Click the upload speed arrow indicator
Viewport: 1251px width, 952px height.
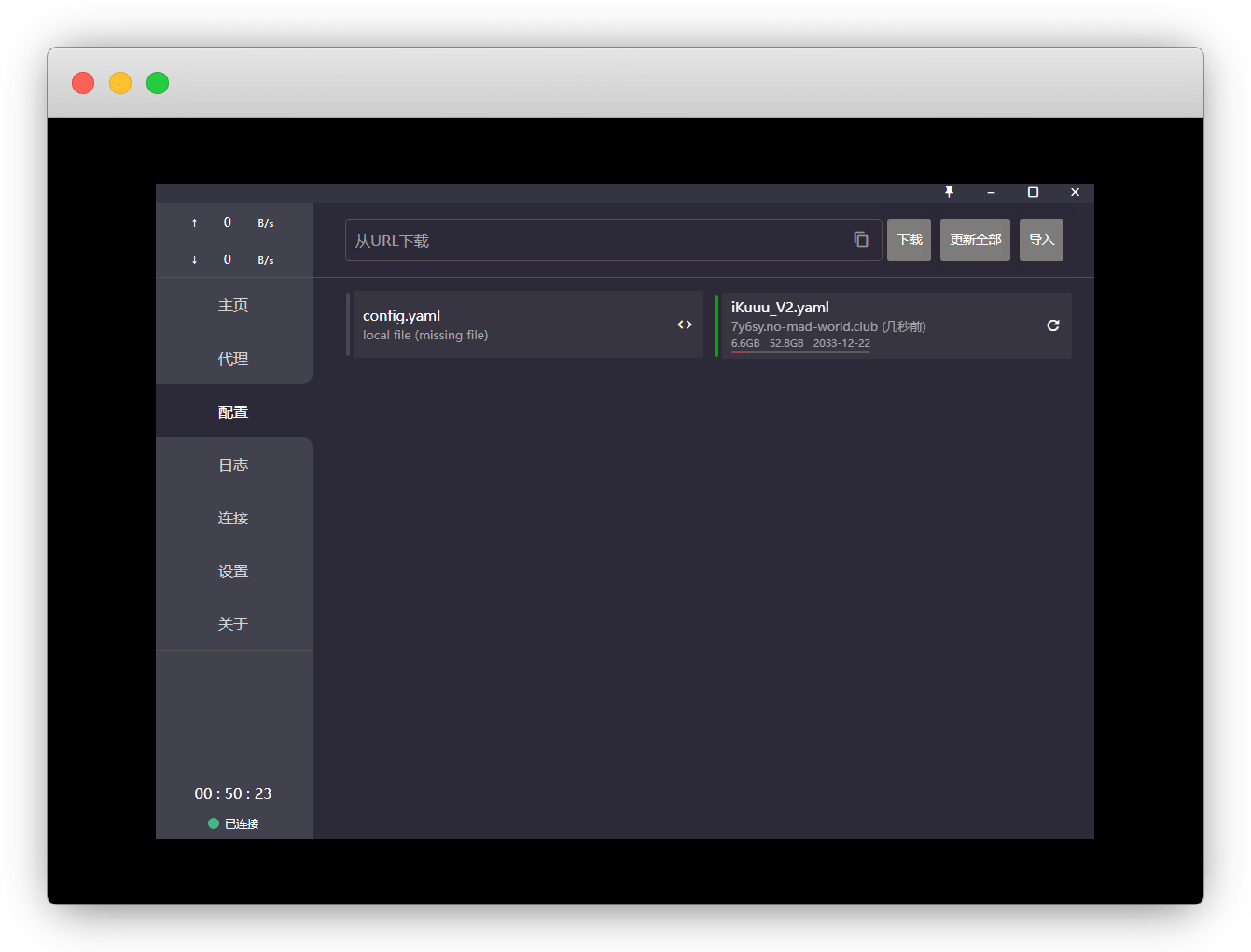tap(194, 223)
